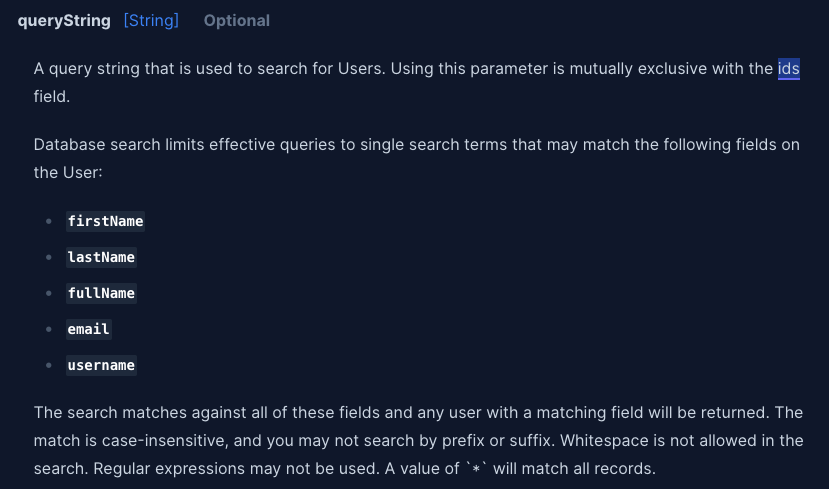Click the 'Database search limits' paragraph
Image resolution: width=829 pixels, height=489 pixels.
pyautogui.click(x=417, y=159)
